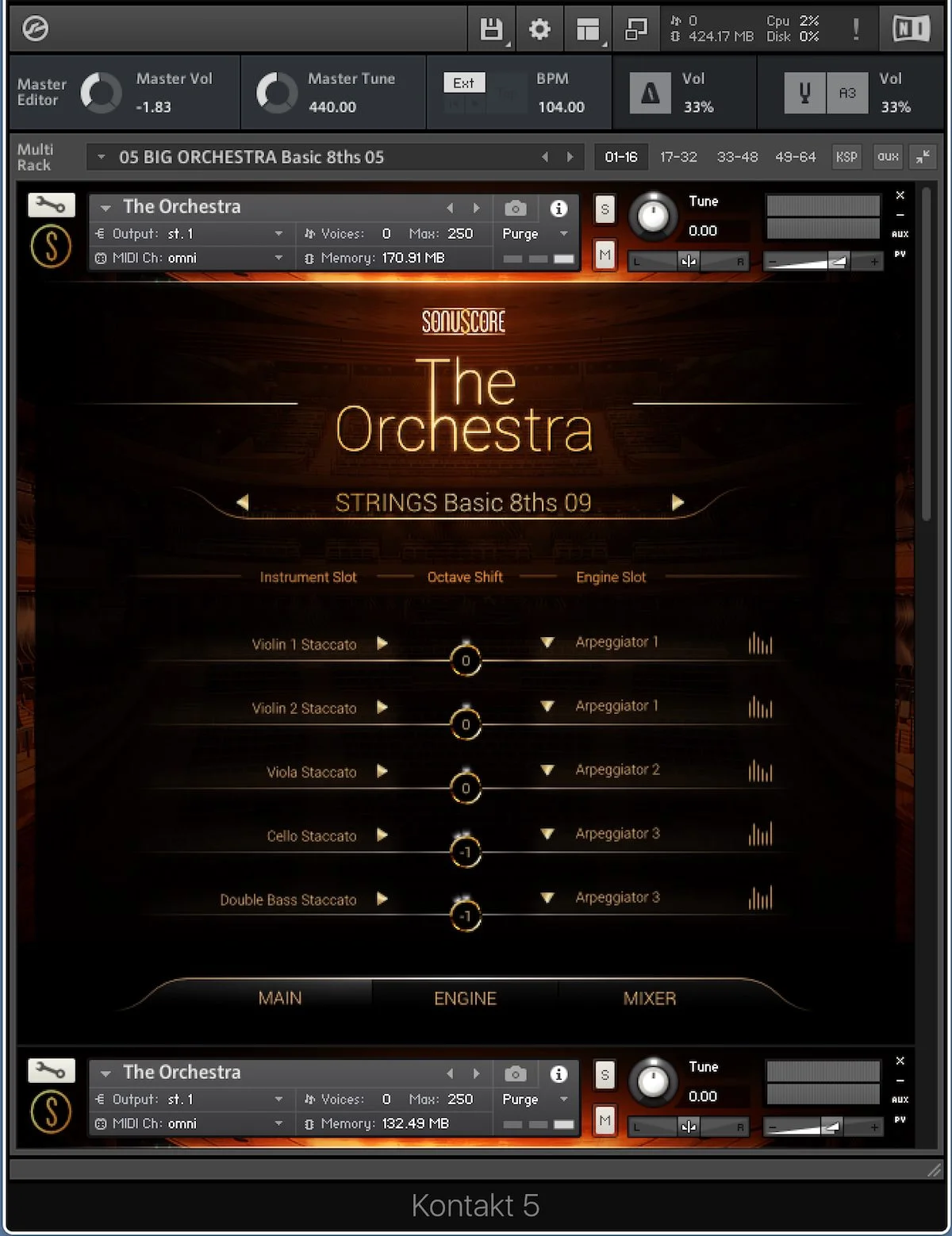The height and width of the screenshot is (1236, 952).
Task: Click the first instrument Sonuscore S logo
Action: tap(51, 246)
